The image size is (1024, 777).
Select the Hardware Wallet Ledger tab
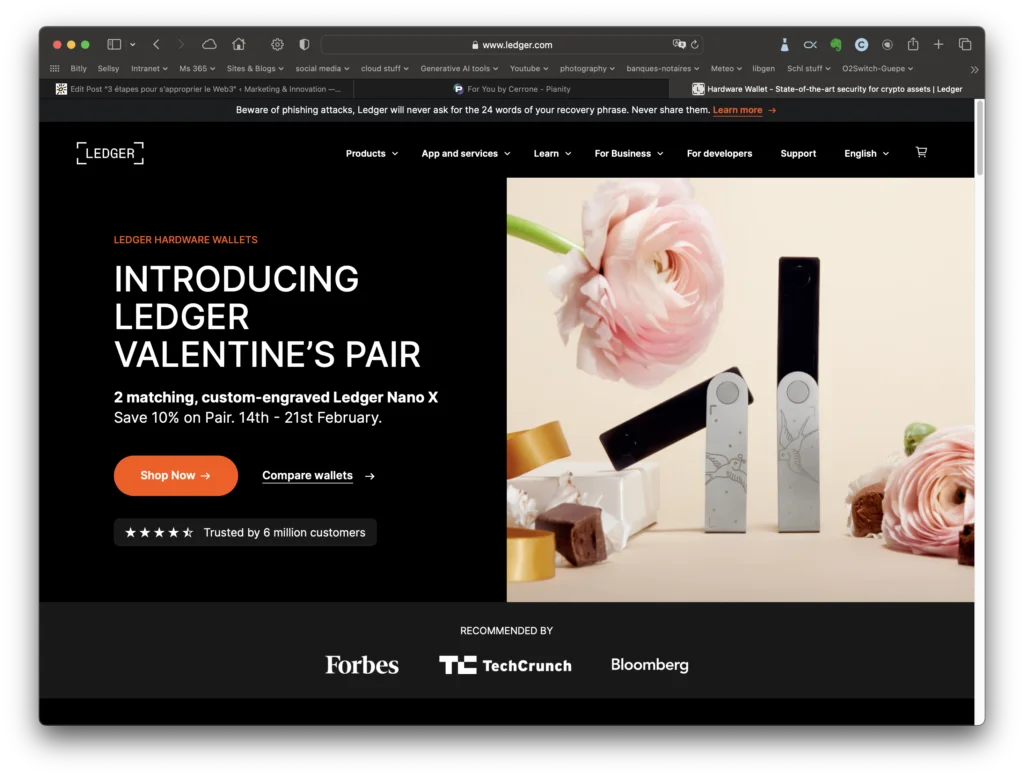click(x=827, y=89)
